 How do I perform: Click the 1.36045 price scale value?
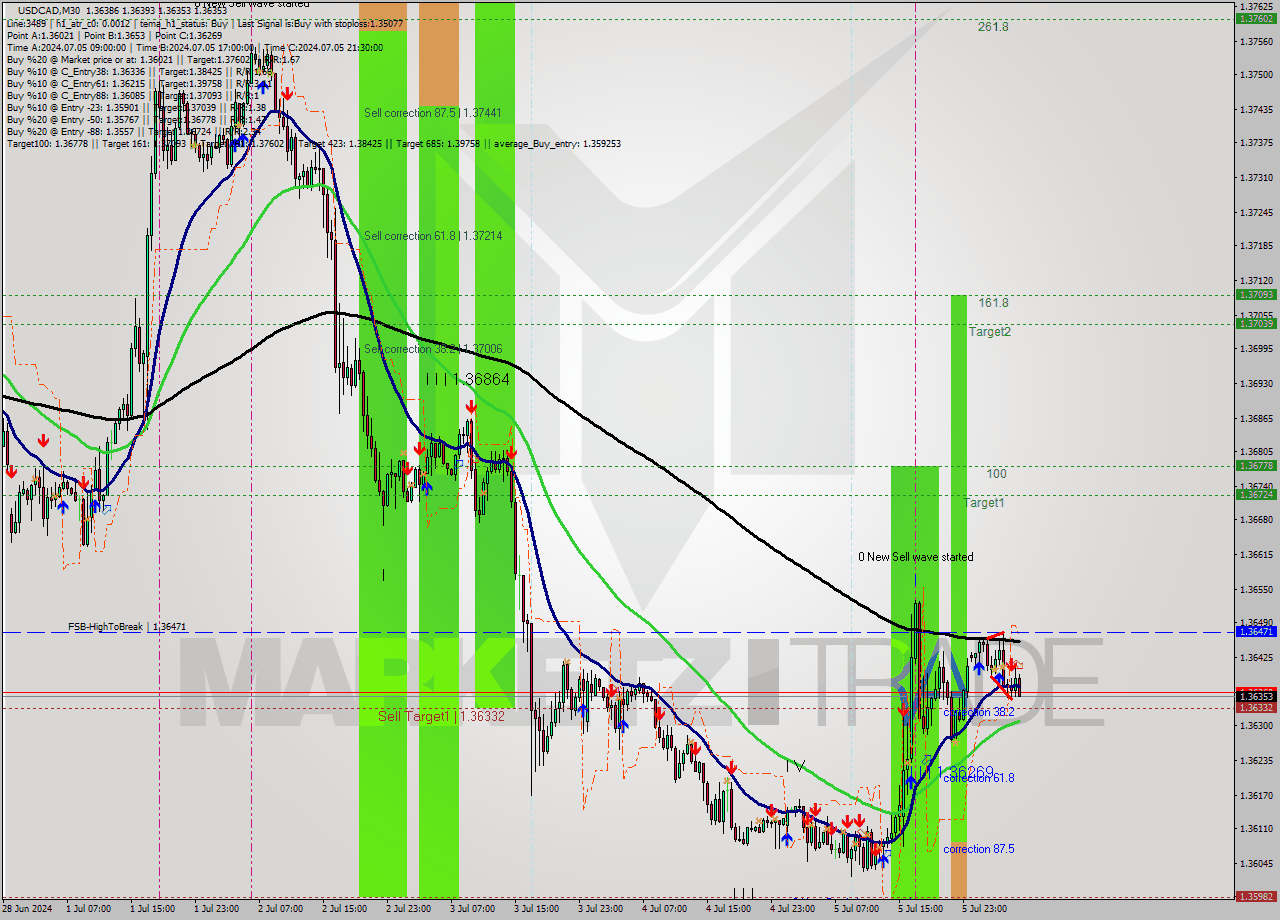click(1258, 863)
